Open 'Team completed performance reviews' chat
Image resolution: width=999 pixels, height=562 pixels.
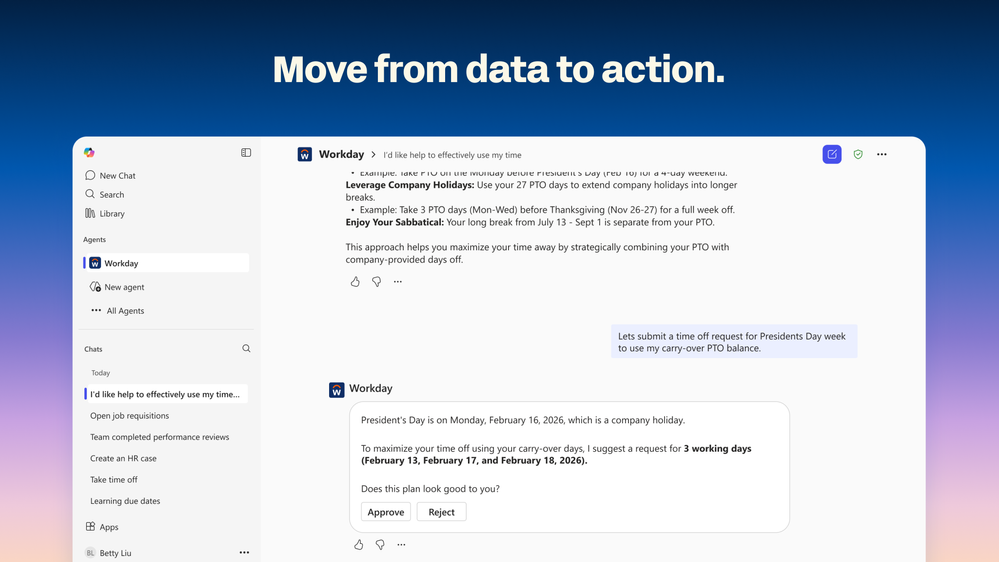(159, 436)
